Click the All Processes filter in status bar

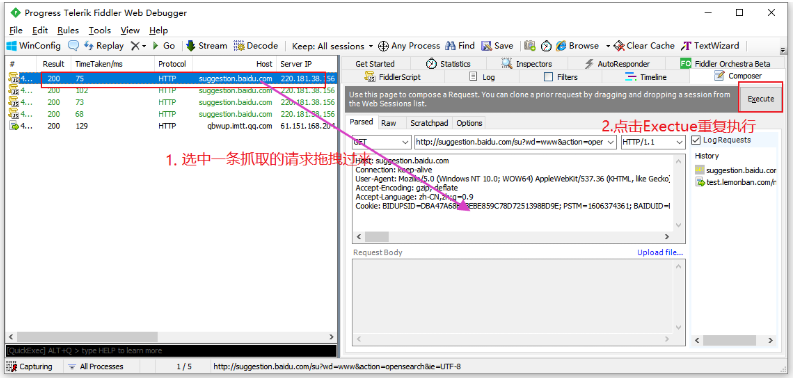(96, 366)
